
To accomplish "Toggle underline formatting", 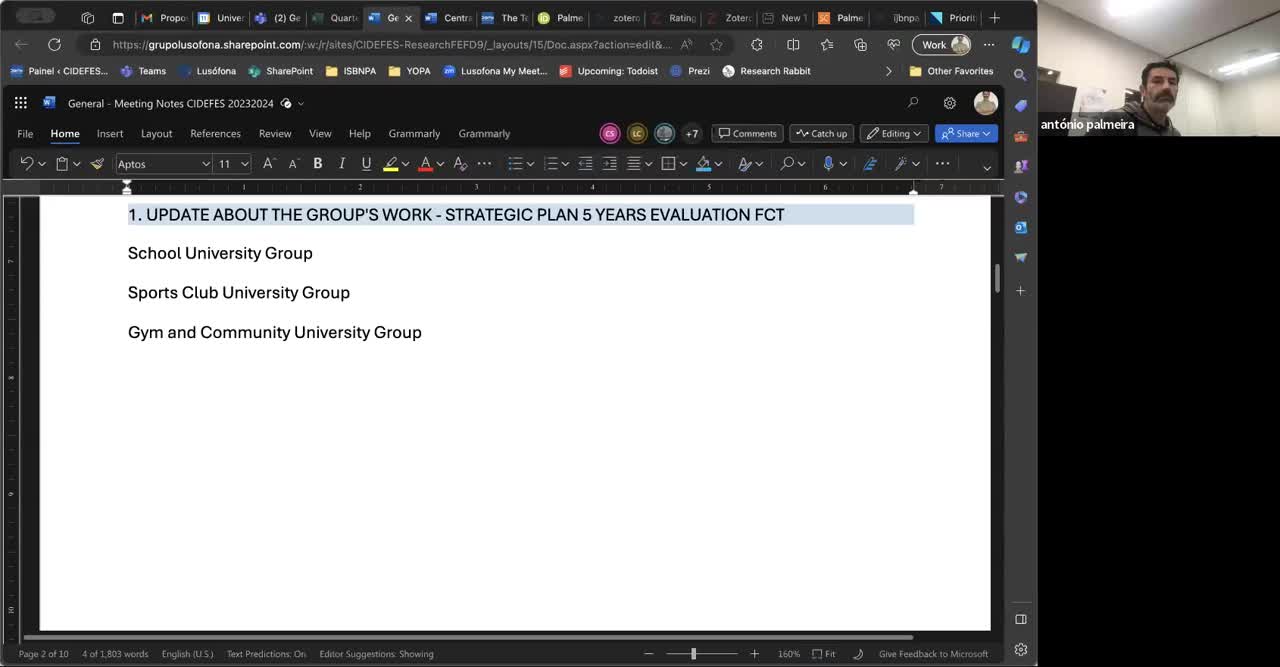I will pos(366,163).
